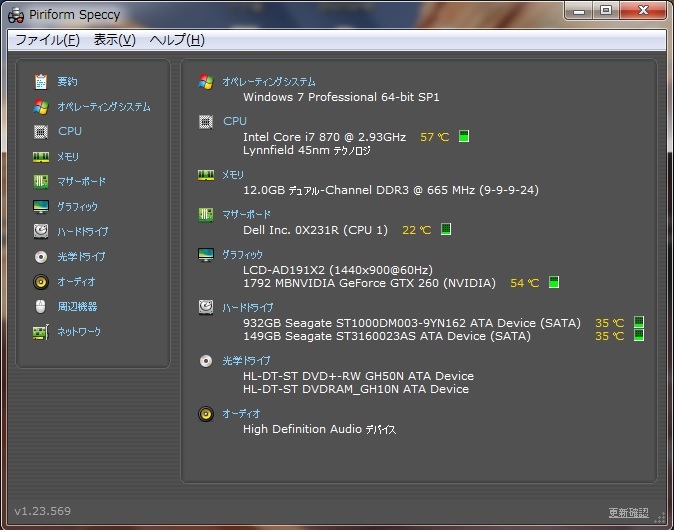The height and width of the screenshot is (530, 674).
Task: Click the ハードドライブ heading in summary panel
Action: 247,308
